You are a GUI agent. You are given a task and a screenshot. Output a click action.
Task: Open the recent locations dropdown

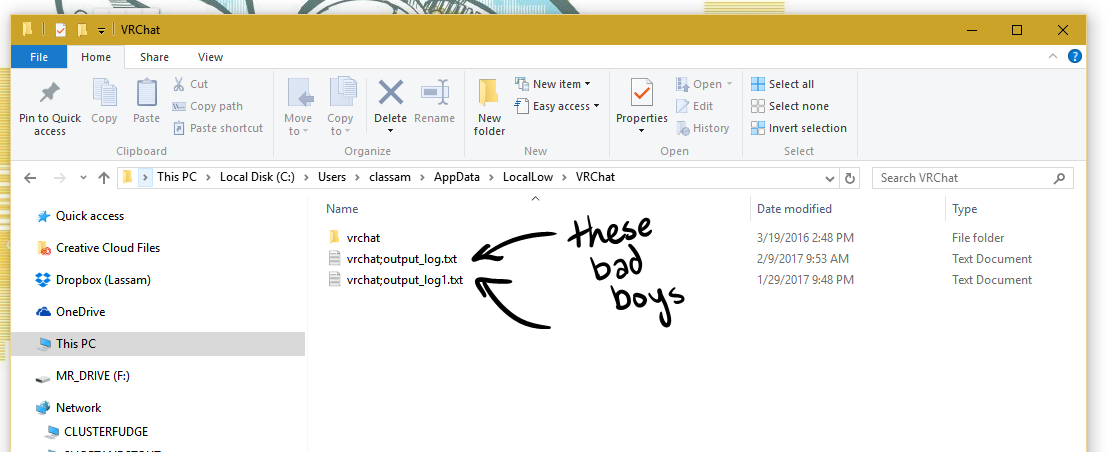tap(83, 178)
